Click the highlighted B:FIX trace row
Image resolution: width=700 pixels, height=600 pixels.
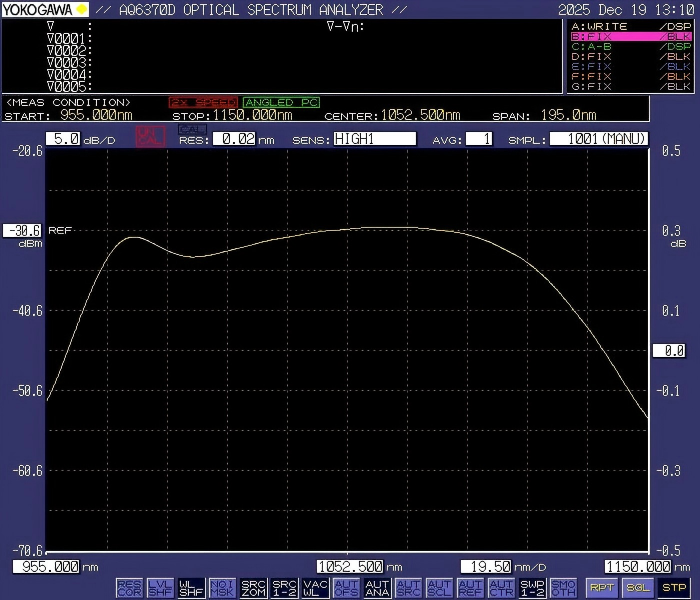[x=630, y=35]
